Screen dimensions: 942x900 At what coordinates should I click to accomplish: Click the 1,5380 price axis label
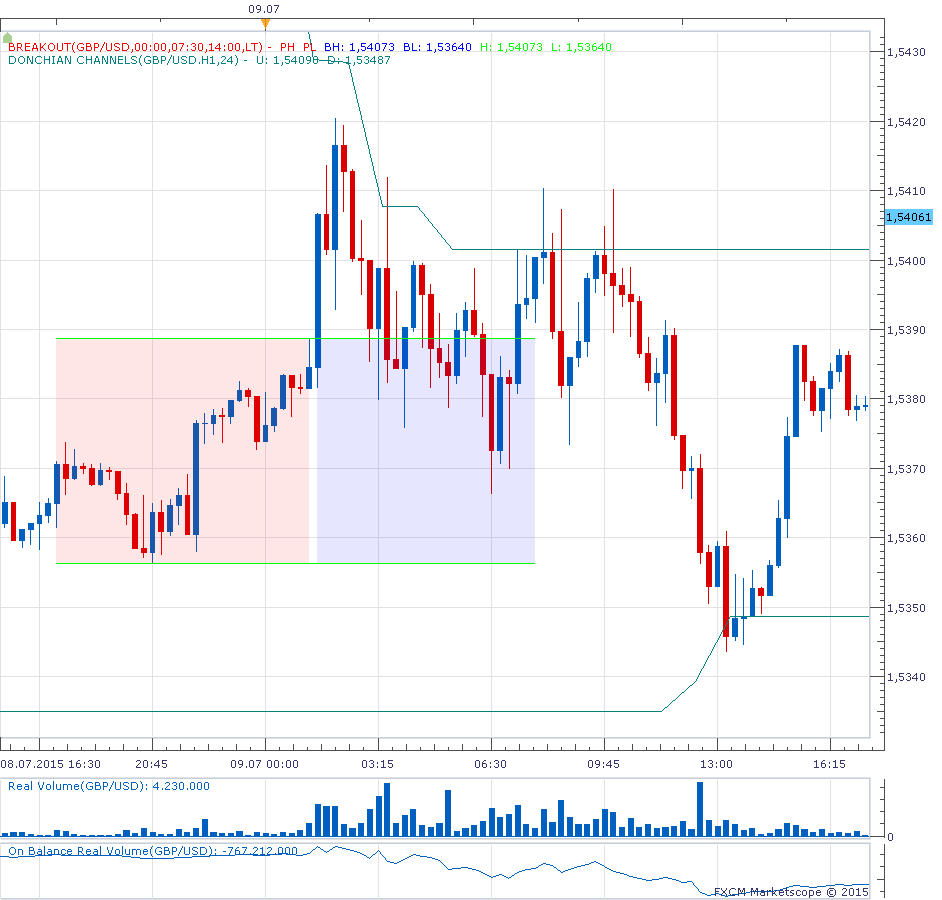click(906, 399)
